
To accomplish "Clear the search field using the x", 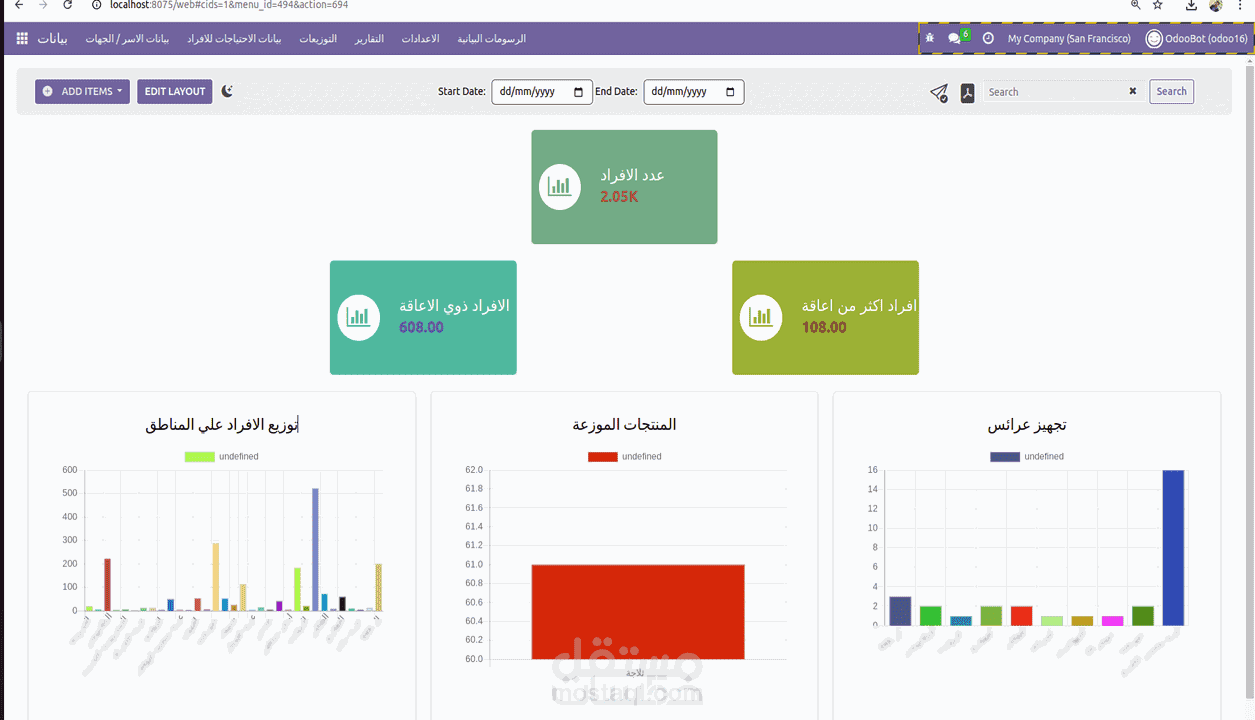I will 1132,91.
